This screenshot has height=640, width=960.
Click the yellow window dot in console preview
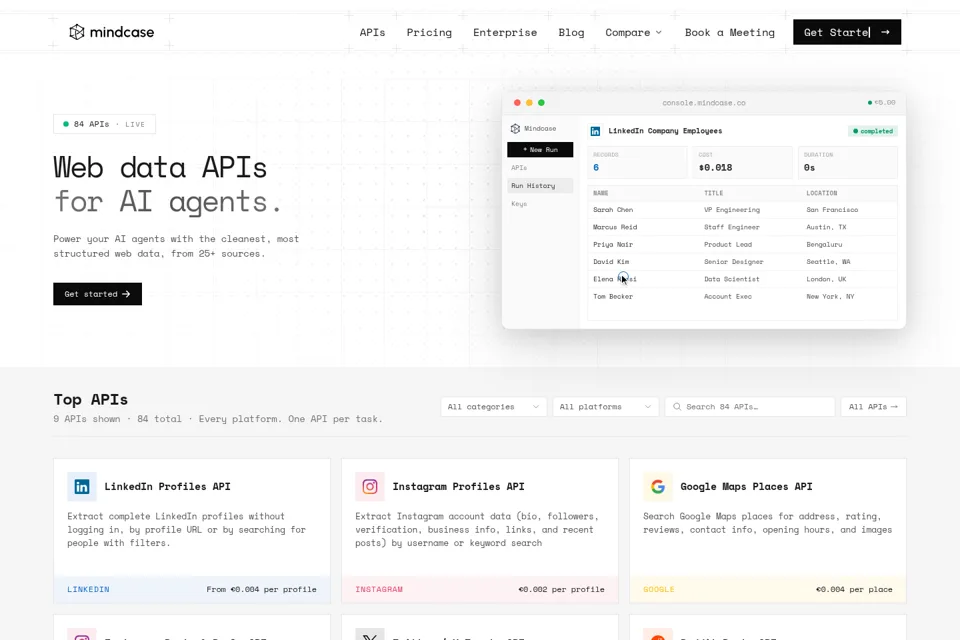pyautogui.click(x=529, y=103)
